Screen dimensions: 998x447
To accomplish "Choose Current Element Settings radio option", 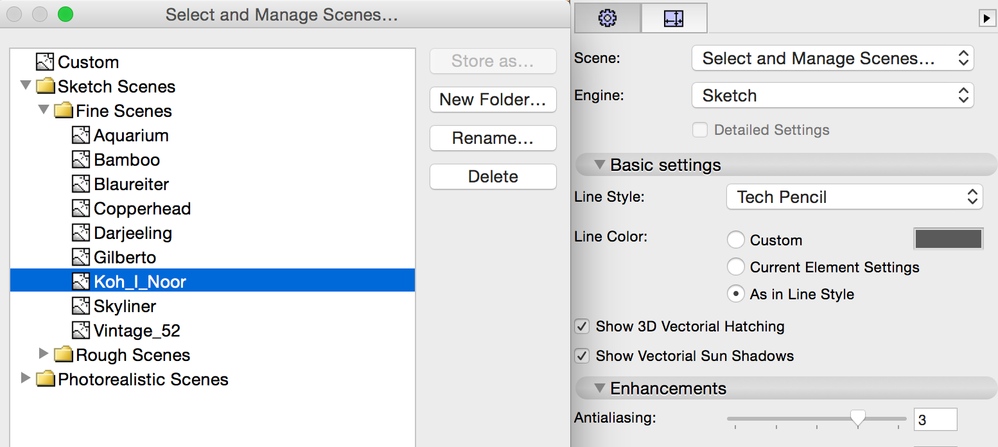I will pyautogui.click(x=736, y=267).
